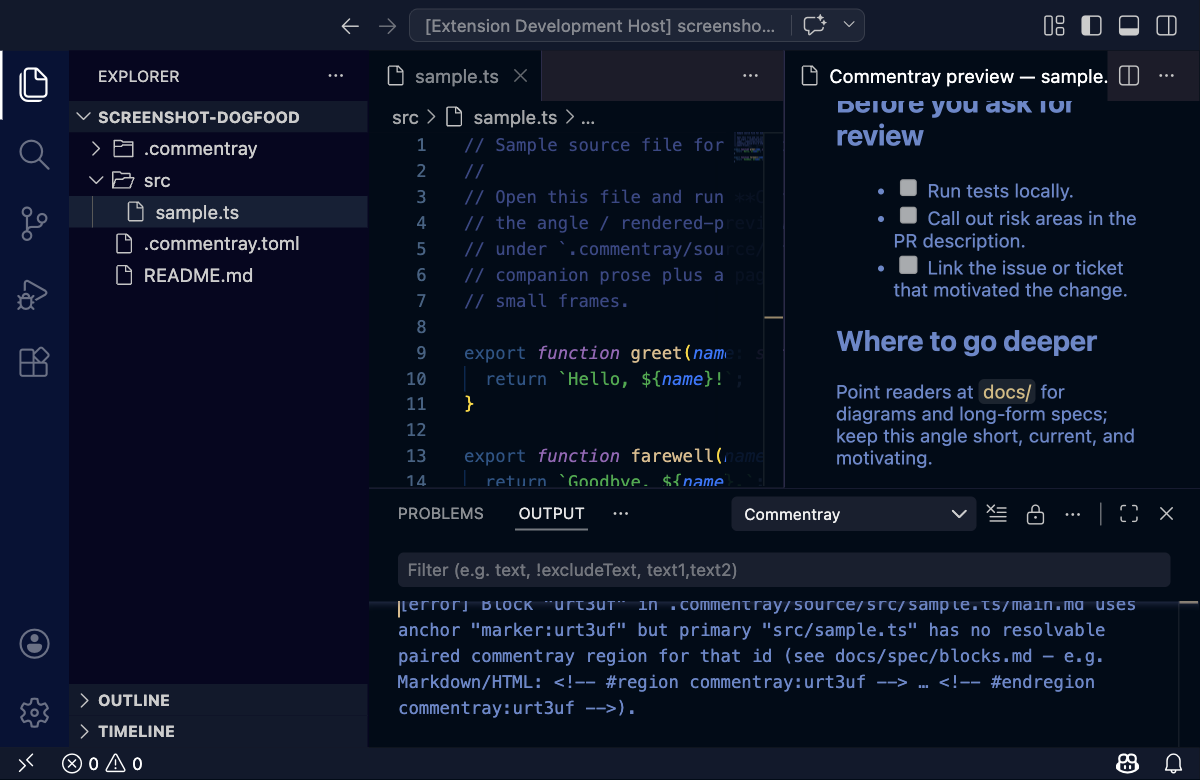
Task: Toggle the secondary side bar
Action: tap(1166, 26)
